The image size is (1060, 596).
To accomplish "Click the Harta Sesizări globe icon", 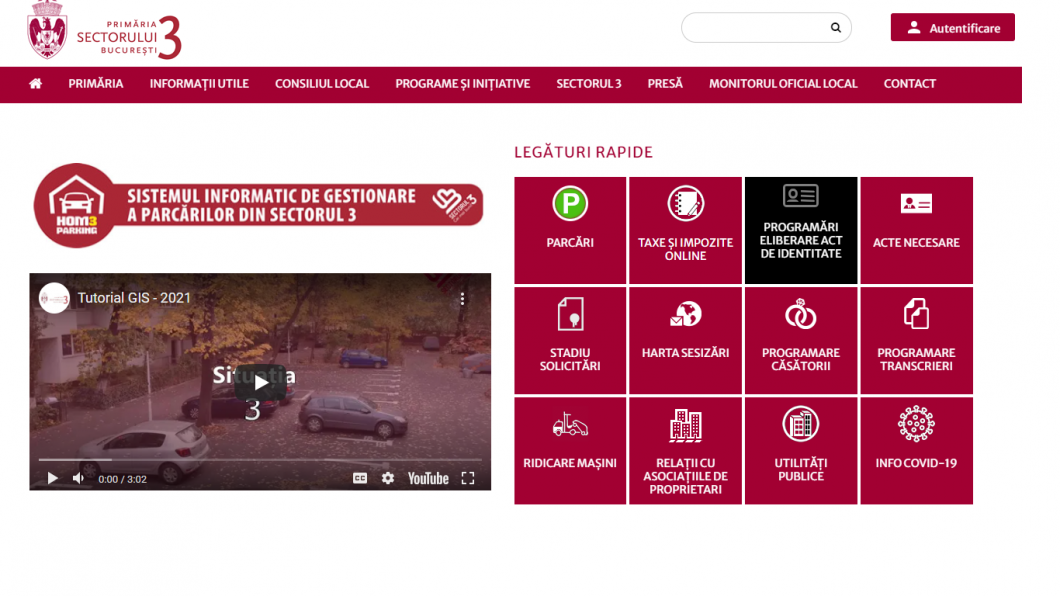I will (685, 313).
